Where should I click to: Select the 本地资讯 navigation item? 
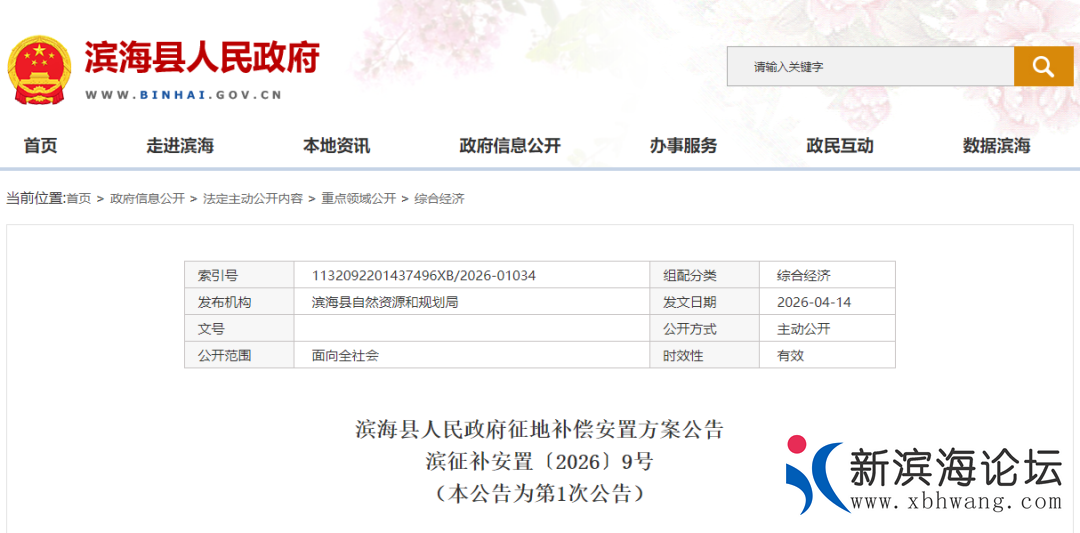tap(336, 146)
